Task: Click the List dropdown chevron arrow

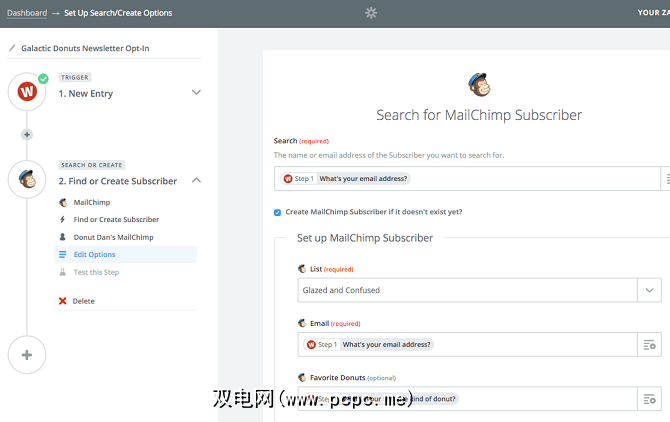Action: pyautogui.click(x=649, y=290)
